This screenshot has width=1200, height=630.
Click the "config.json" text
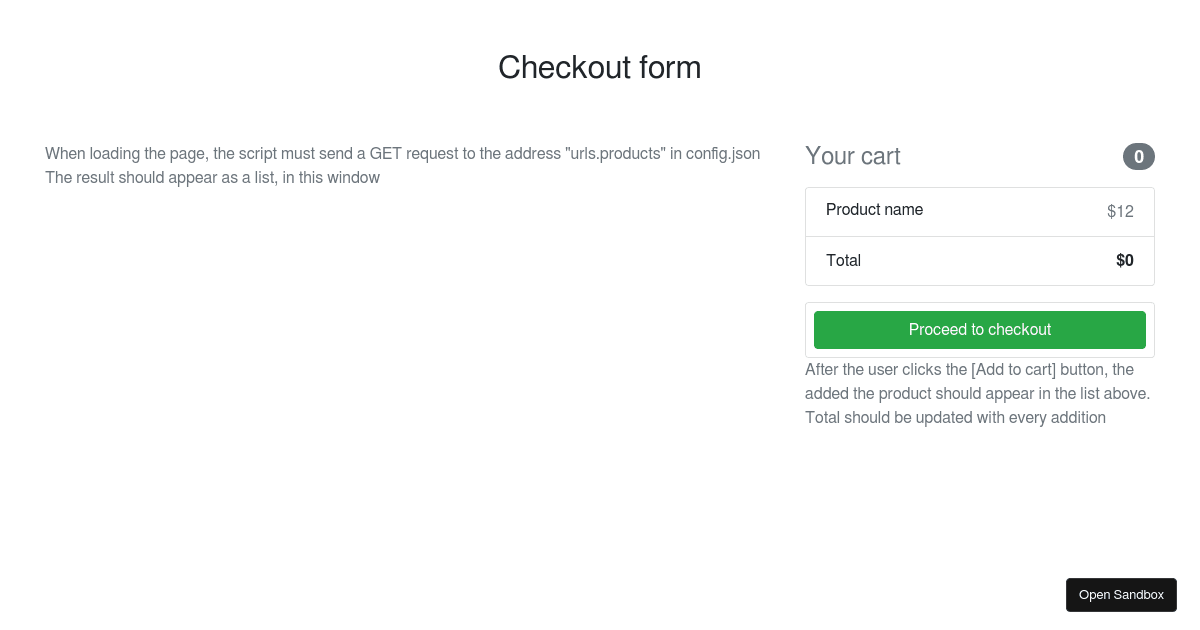coord(723,154)
